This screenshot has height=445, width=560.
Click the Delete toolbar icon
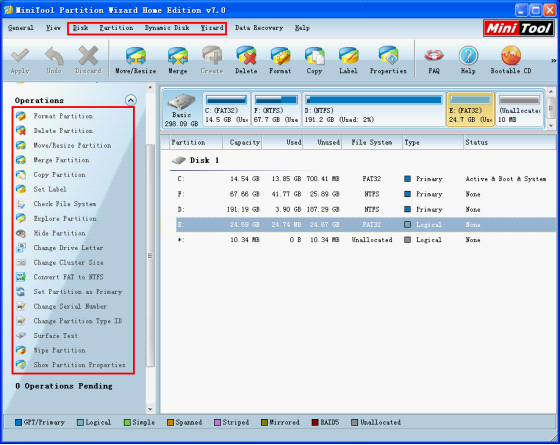point(246,60)
